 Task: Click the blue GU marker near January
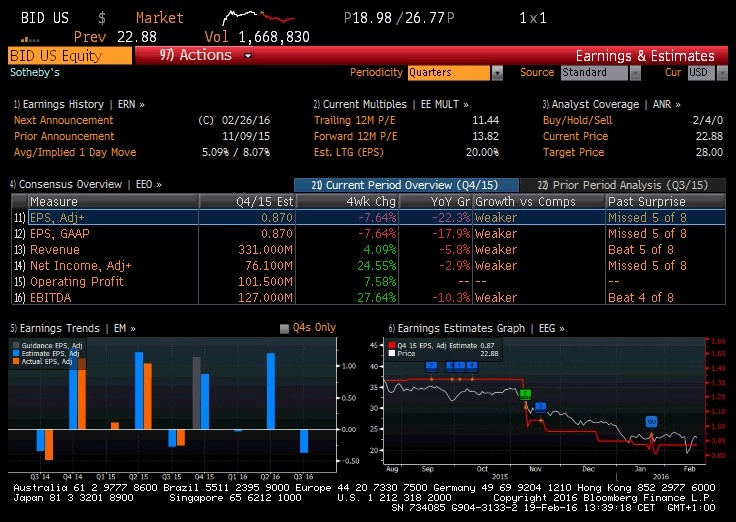point(652,422)
